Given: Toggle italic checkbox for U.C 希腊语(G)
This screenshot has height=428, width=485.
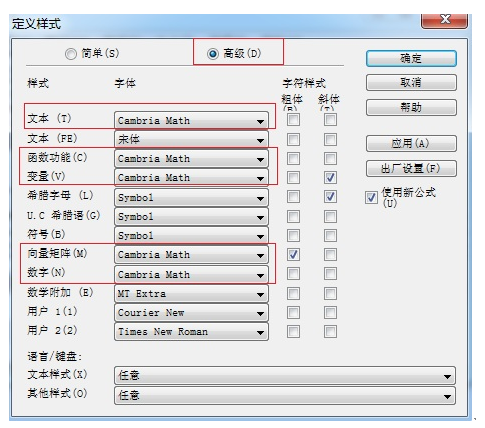Looking at the screenshot, I should coord(330,217).
